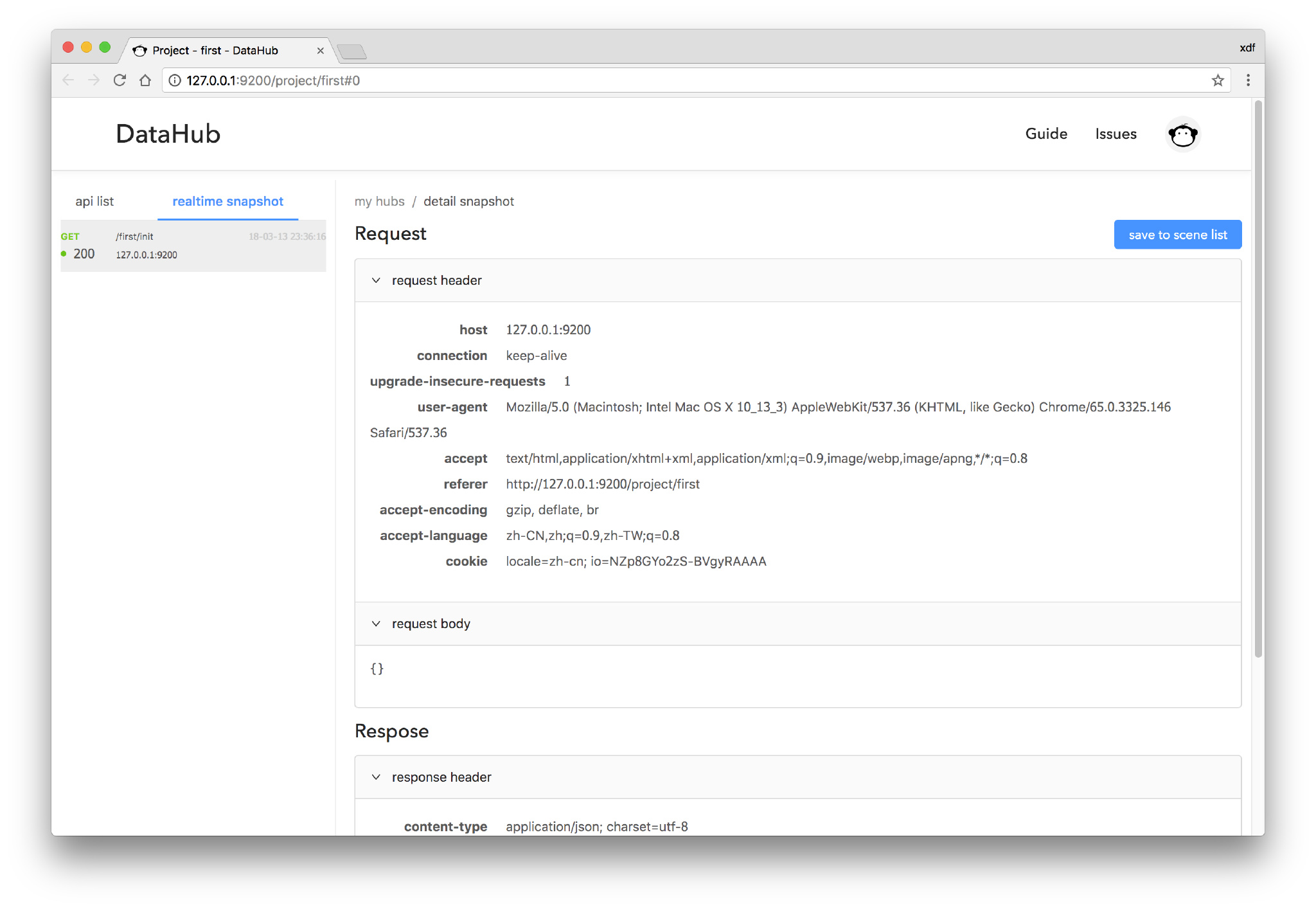This screenshot has height=909, width=1316.
Task: Bookmark page with star icon
Action: pyautogui.click(x=1217, y=80)
